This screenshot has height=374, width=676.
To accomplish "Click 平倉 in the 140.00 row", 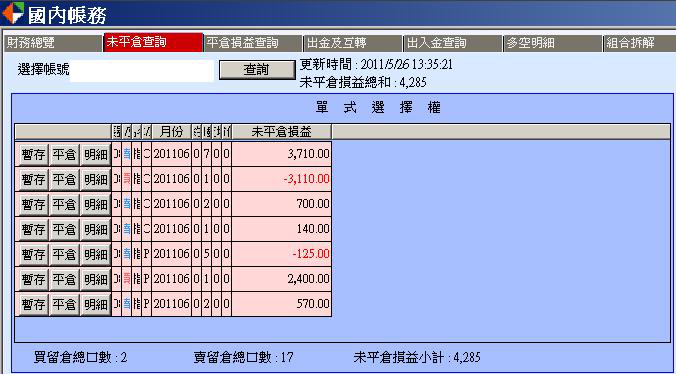I will 64,229.
